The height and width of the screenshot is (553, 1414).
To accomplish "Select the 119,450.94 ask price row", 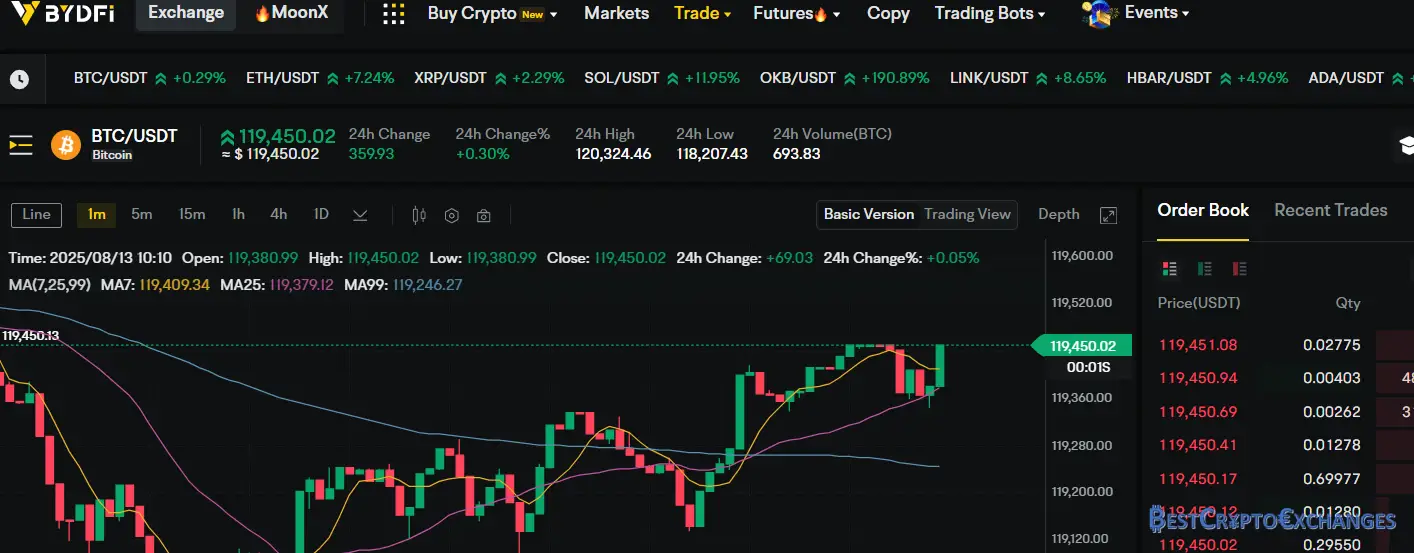I will pos(1285,378).
